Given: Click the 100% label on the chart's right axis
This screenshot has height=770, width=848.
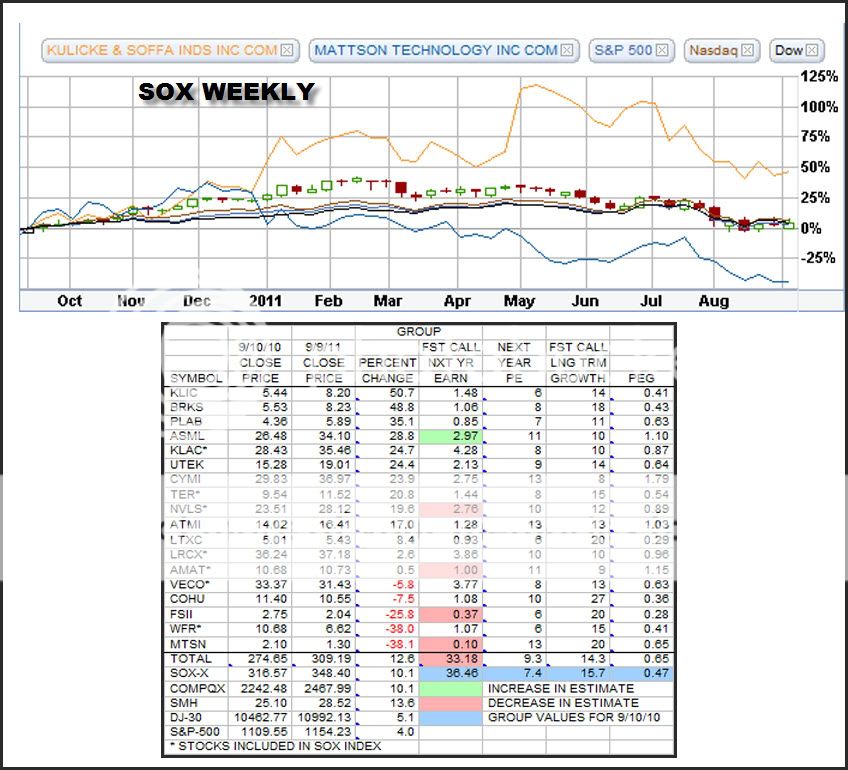Looking at the screenshot, I should pyautogui.click(x=819, y=107).
